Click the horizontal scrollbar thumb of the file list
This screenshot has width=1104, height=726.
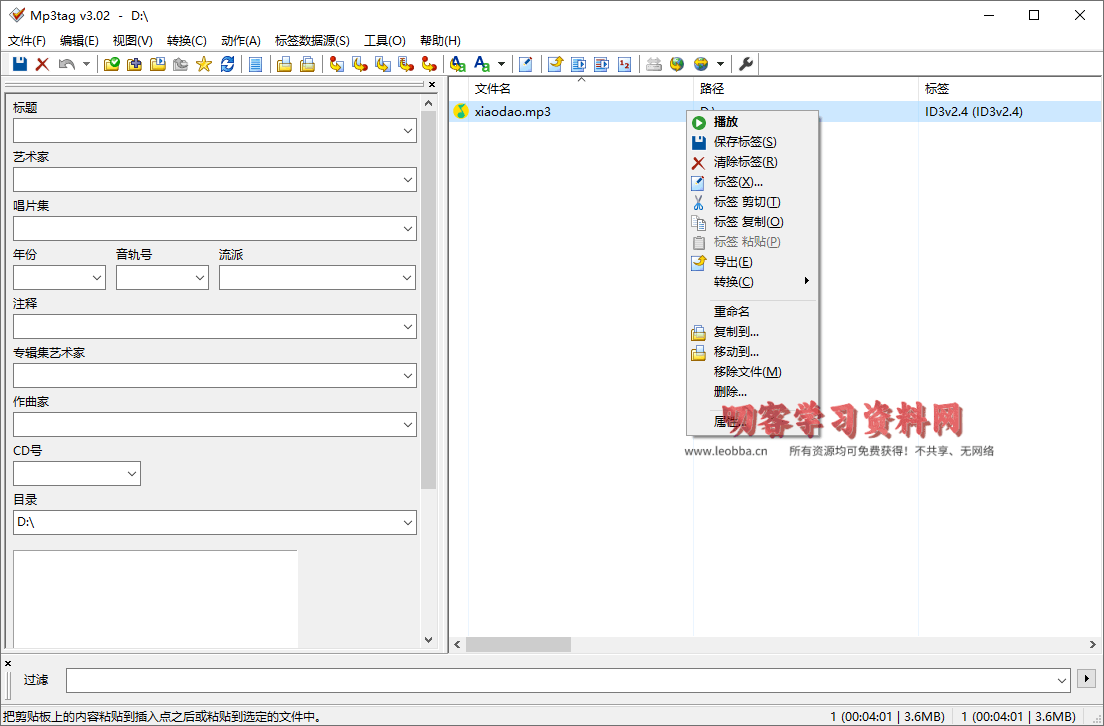tap(518, 645)
